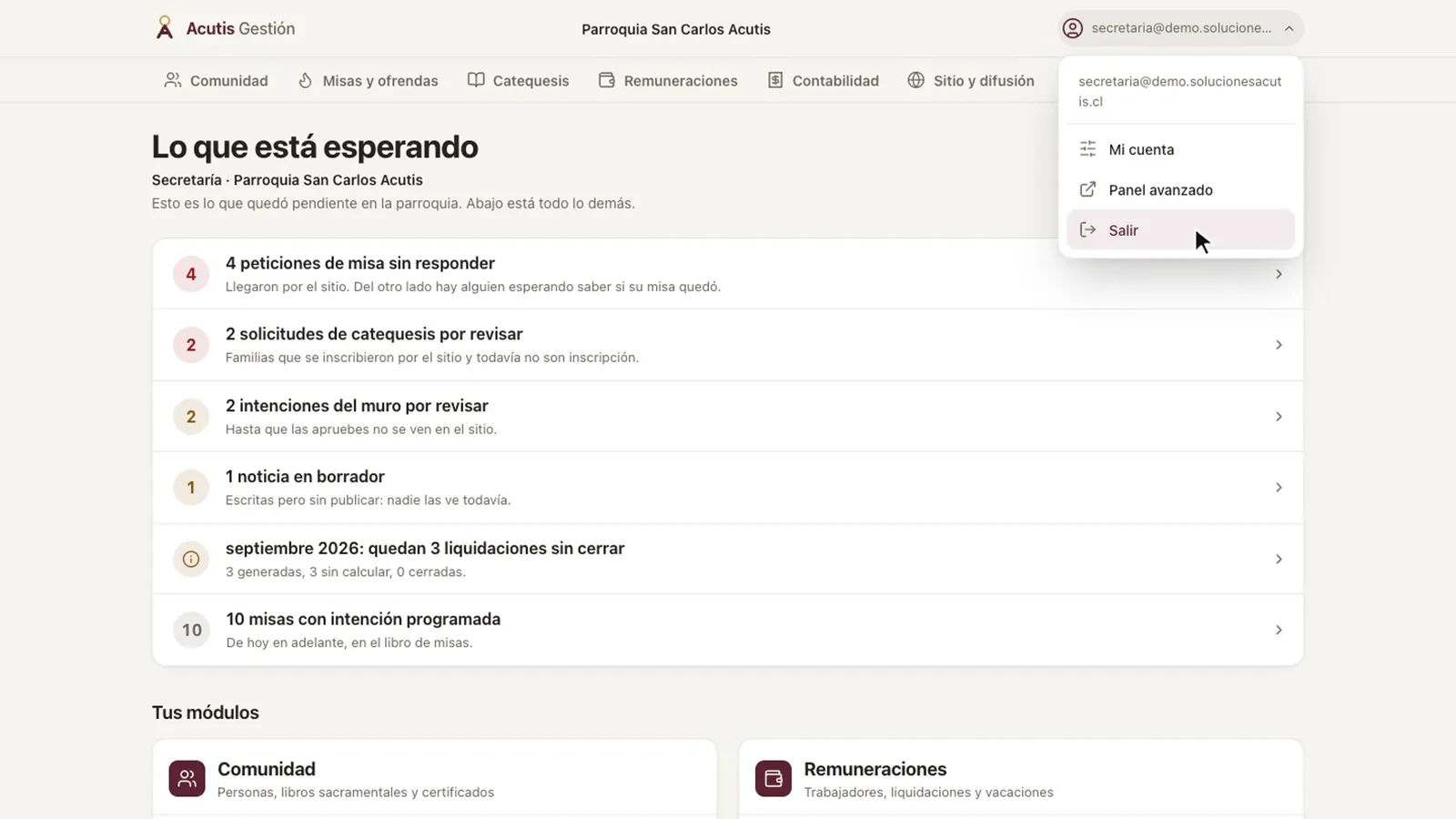Open Panel avanzado from the menu
This screenshot has height=819, width=1456.
click(x=1180, y=189)
